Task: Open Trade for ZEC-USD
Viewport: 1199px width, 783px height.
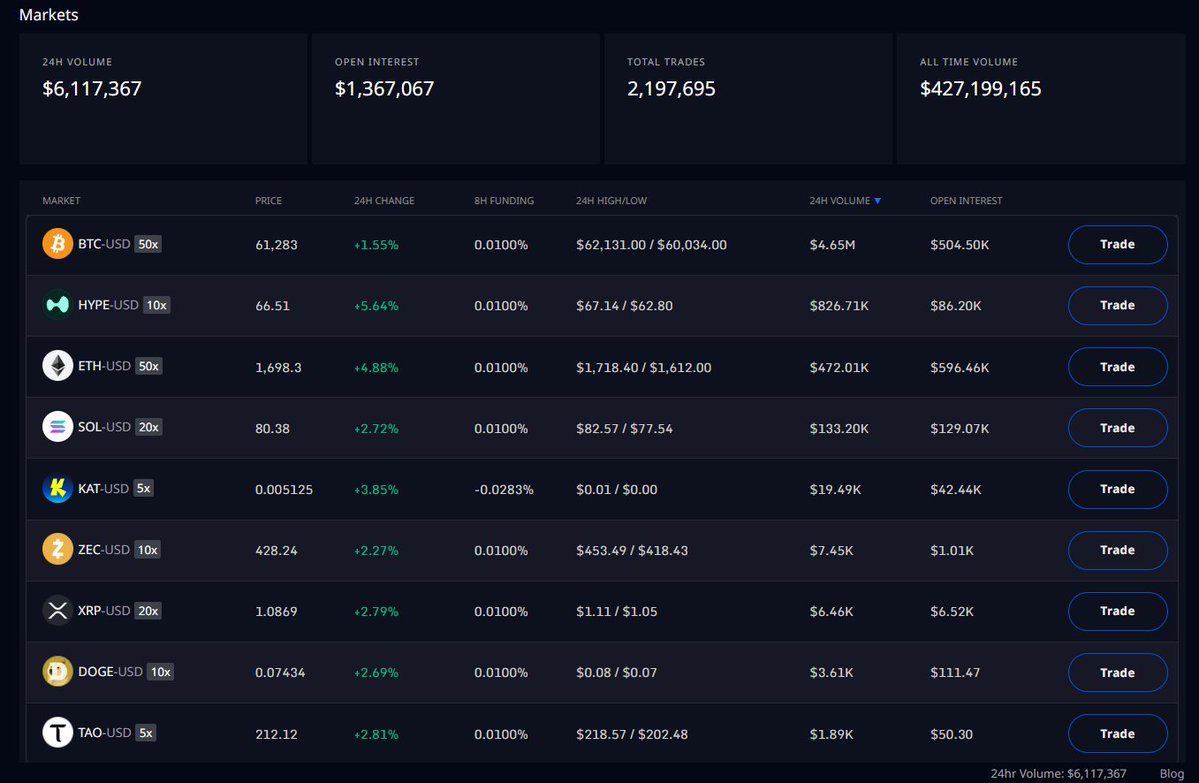Action: (1117, 551)
